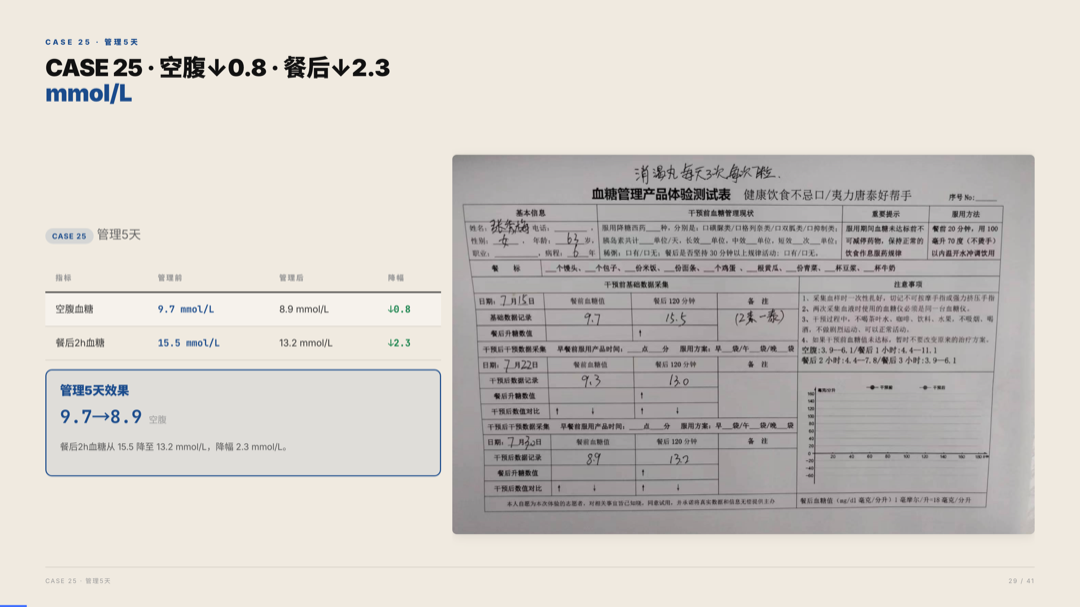Click the handwritten date '7月15日' in form
The width and height of the screenshot is (1080, 607).
(517, 300)
